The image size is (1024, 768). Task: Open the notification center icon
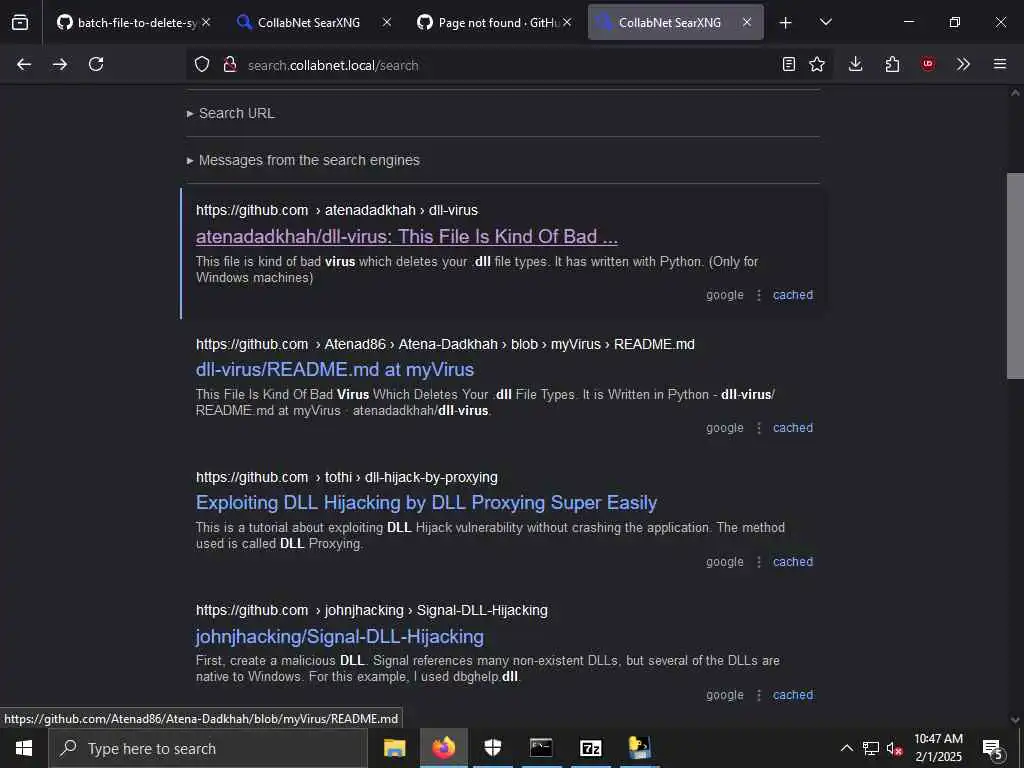tap(993, 748)
